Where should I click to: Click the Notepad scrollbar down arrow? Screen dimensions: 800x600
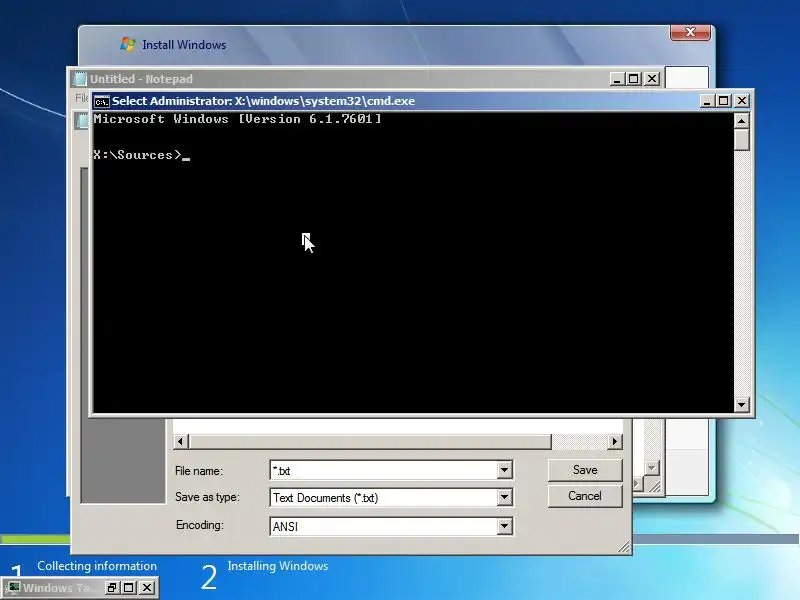pos(652,468)
